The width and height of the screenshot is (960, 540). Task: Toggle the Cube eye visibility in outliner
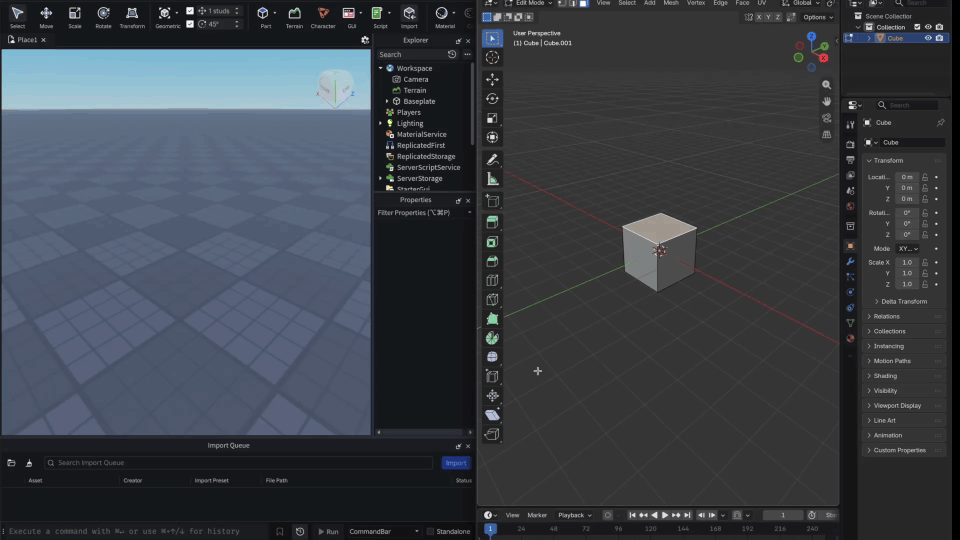pos(928,38)
